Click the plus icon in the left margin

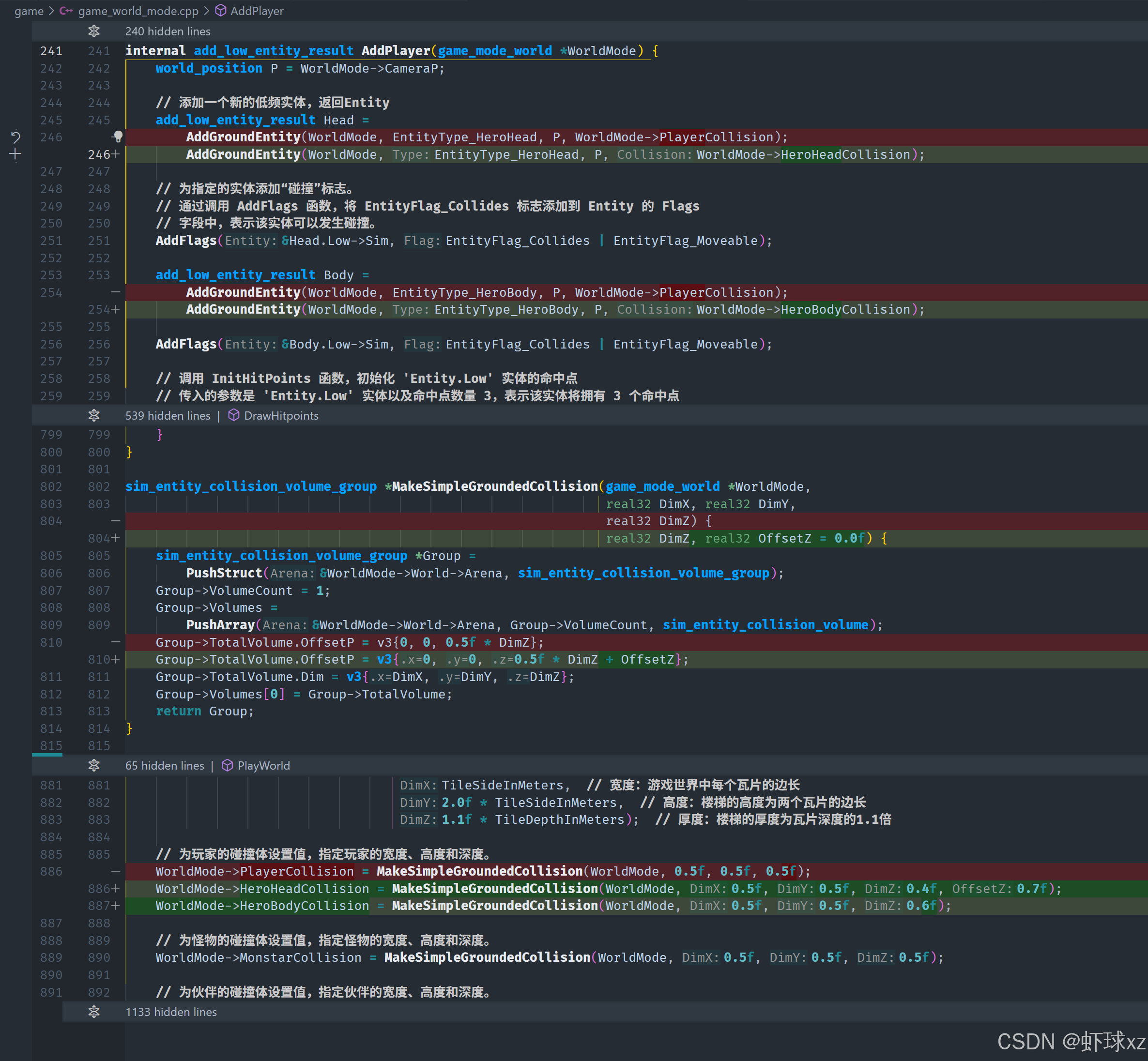pos(15,154)
